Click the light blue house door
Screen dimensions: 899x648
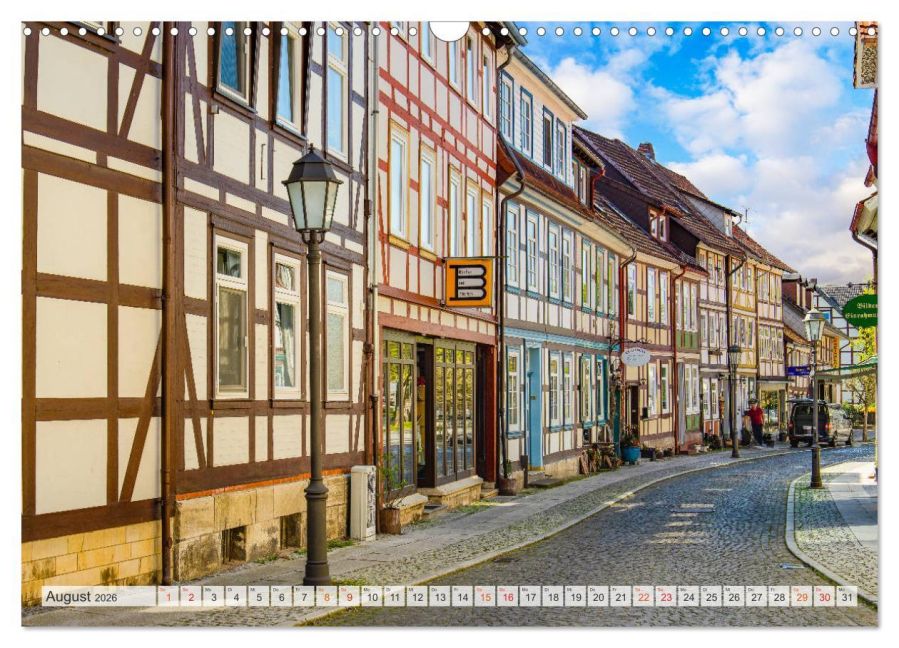(534, 410)
